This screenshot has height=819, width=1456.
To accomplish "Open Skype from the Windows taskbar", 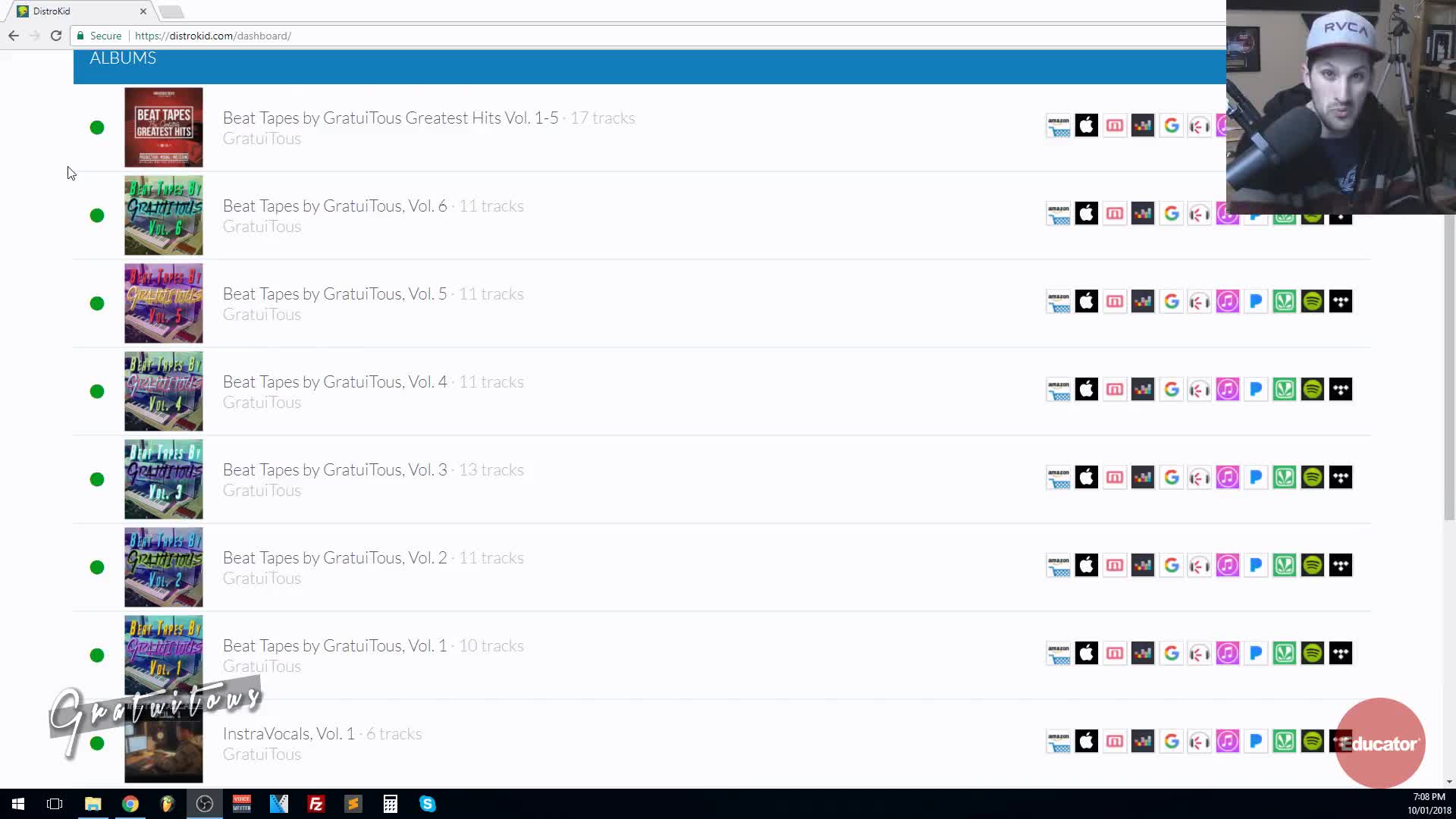I will [x=427, y=804].
